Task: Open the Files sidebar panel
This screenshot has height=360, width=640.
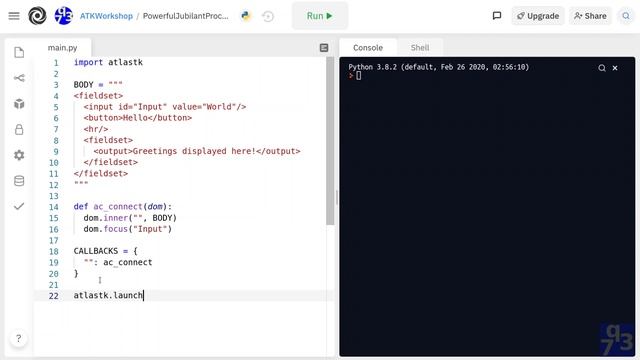Action: (x=19, y=52)
